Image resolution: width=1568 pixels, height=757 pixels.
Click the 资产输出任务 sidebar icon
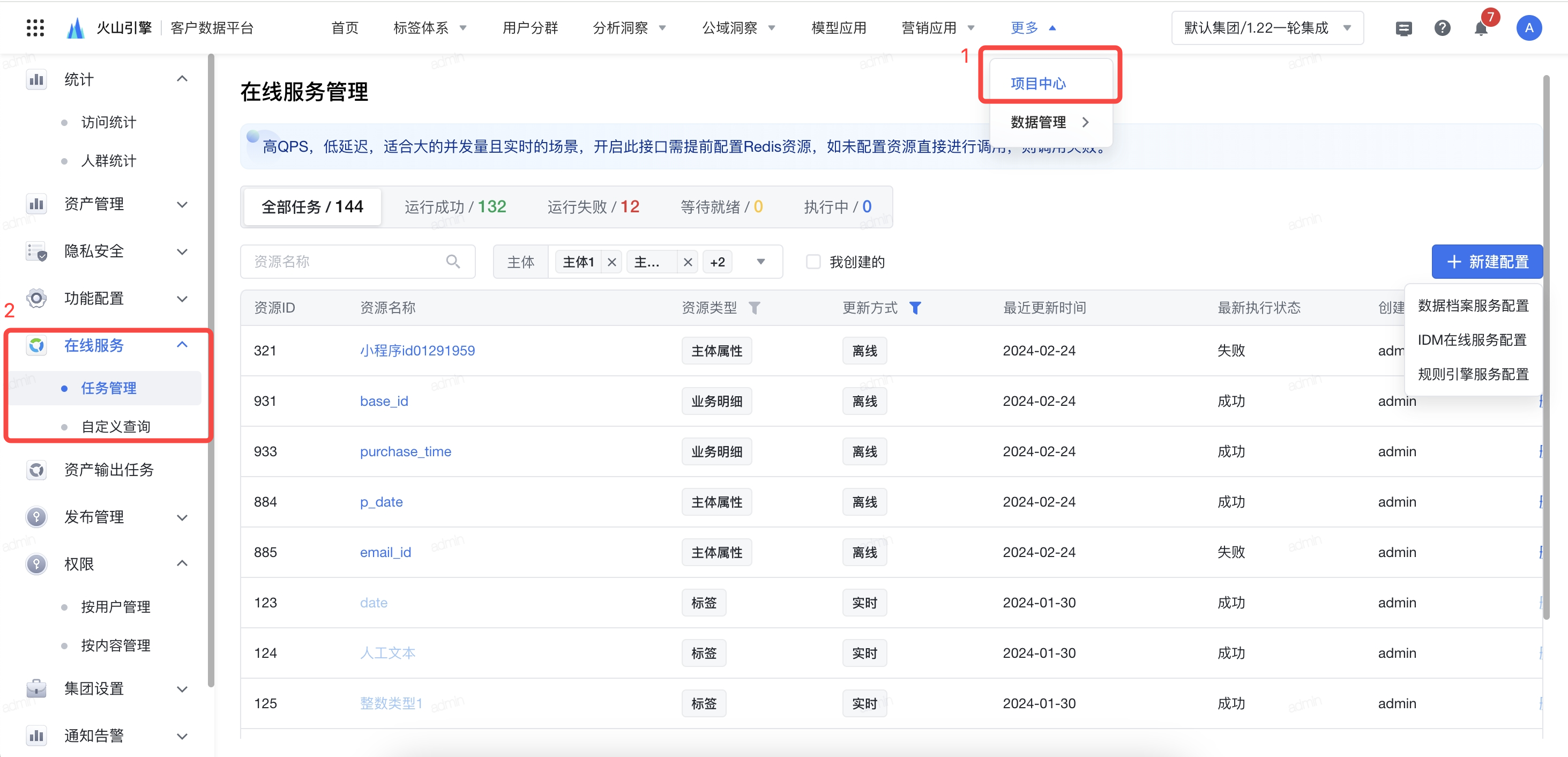click(36, 470)
